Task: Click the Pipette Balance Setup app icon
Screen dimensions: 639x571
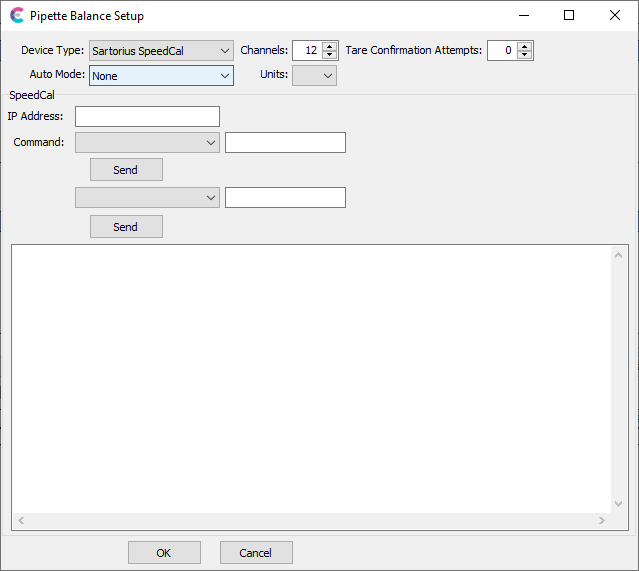Action: tap(16, 15)
